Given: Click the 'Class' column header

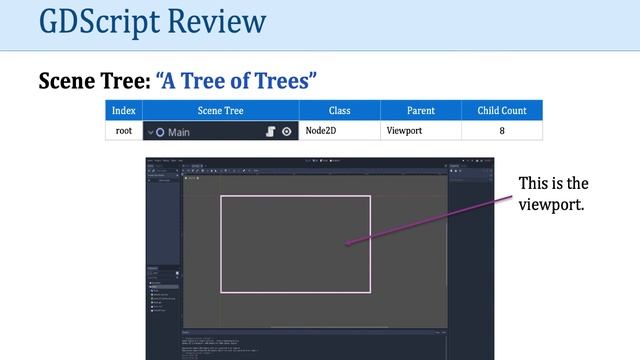Looking at the screenshot, I should point(340,110).
